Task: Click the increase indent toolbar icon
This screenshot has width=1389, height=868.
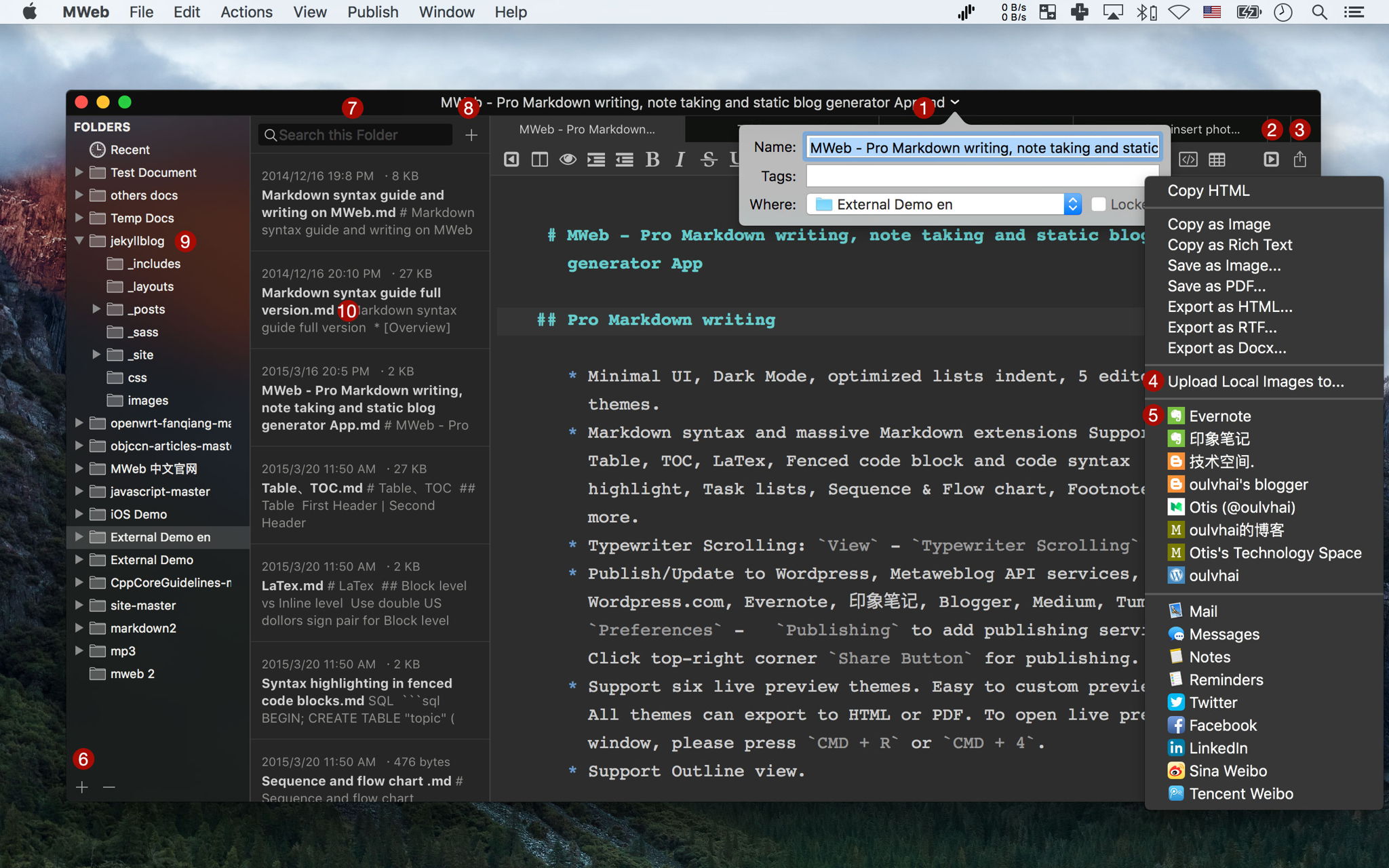Action: point(596,159)
